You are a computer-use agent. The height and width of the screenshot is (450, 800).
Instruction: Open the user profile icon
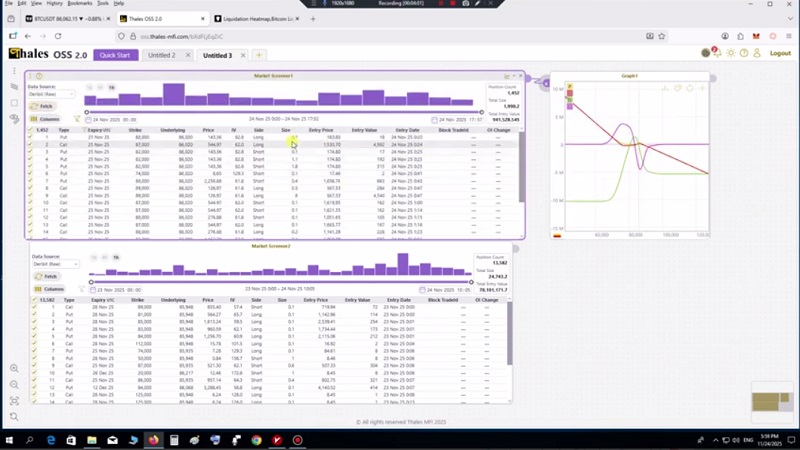[756, 53]
